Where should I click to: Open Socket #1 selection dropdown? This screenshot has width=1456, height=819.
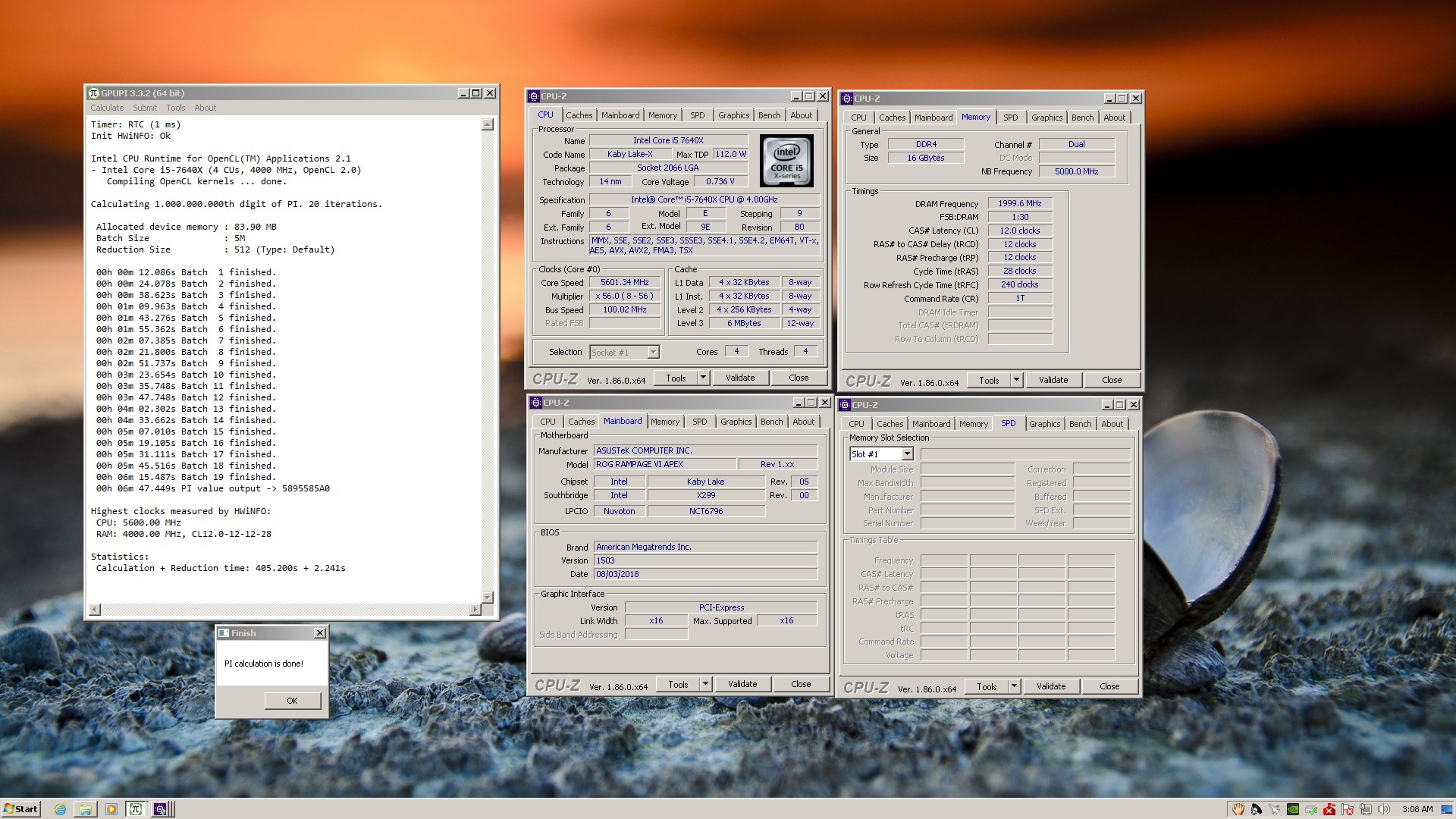(x=653, y=352)
